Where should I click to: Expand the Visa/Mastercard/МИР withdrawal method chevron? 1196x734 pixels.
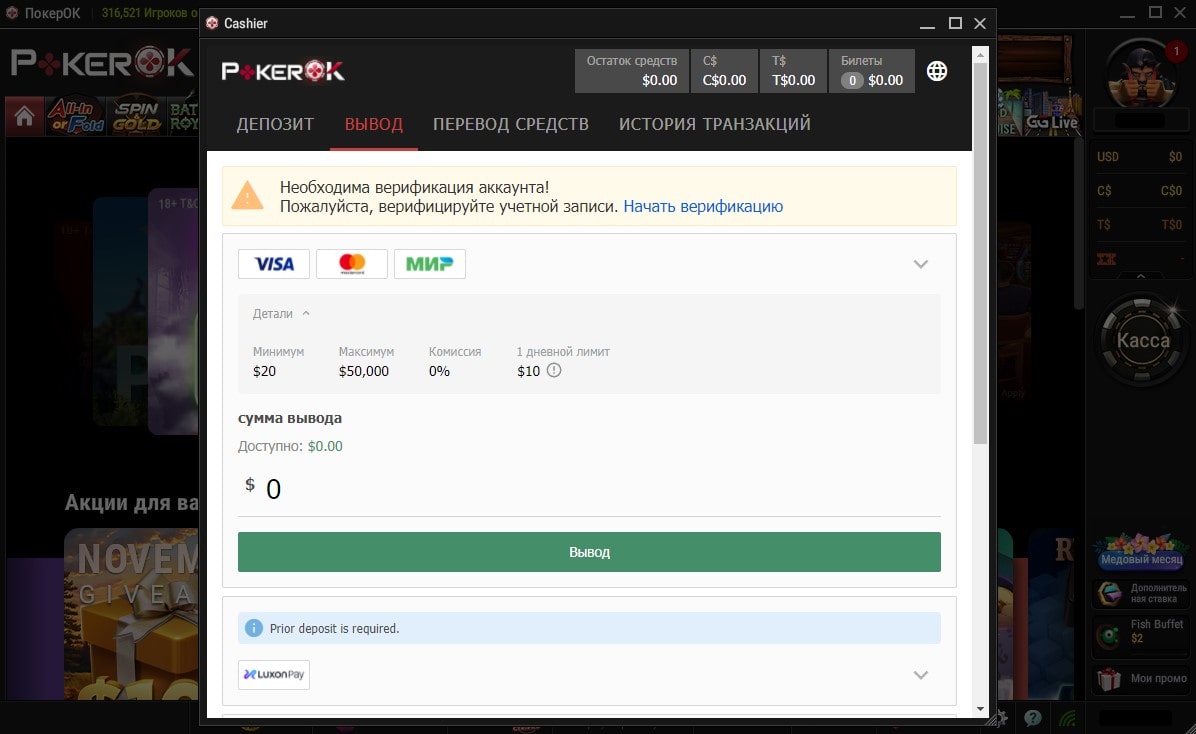click(x=921, y=264)
